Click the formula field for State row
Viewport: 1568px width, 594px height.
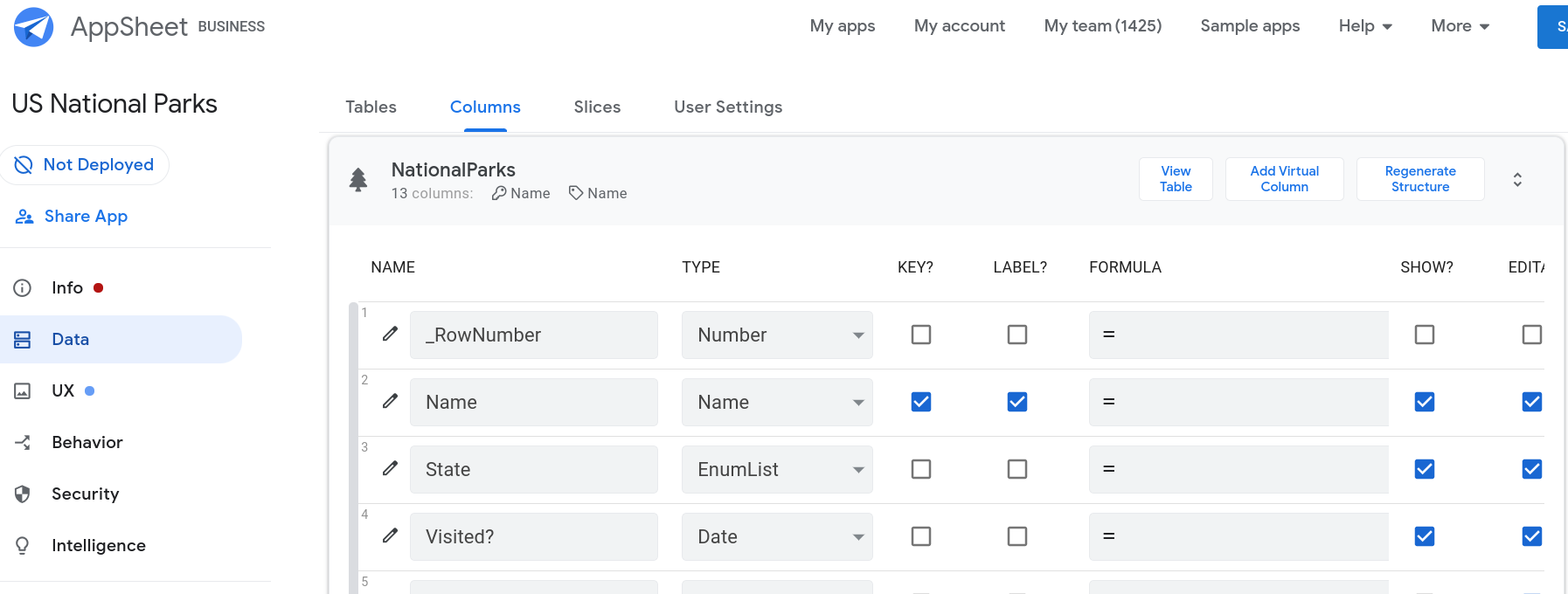coord(1238,469)
